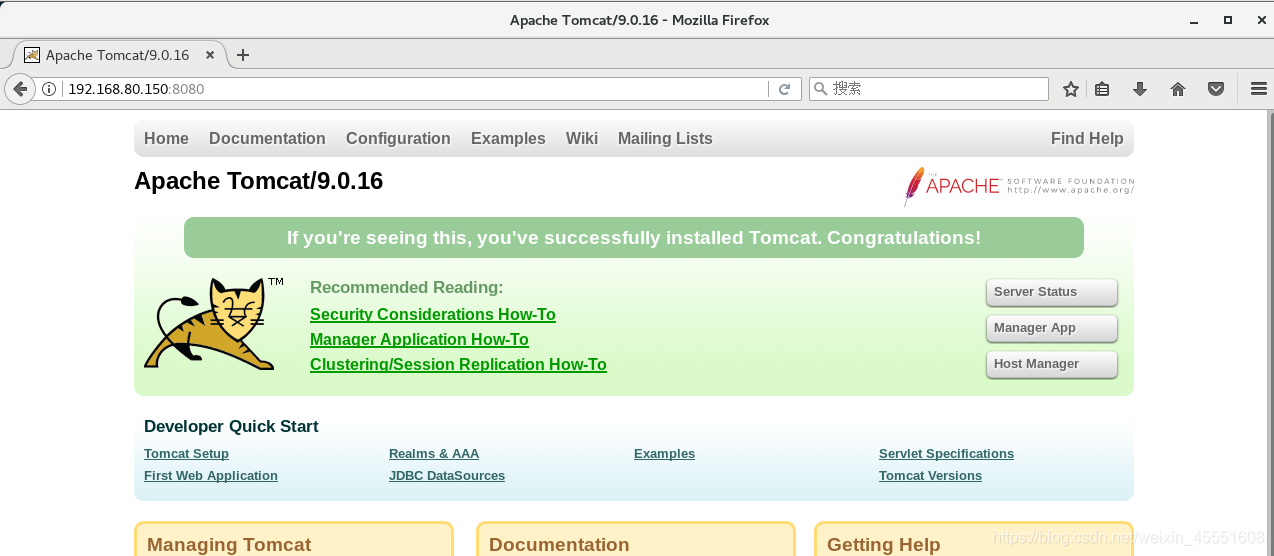Open Security Considerations How-To link
This screenshot has height=556, width=1274.
[433, 314]
